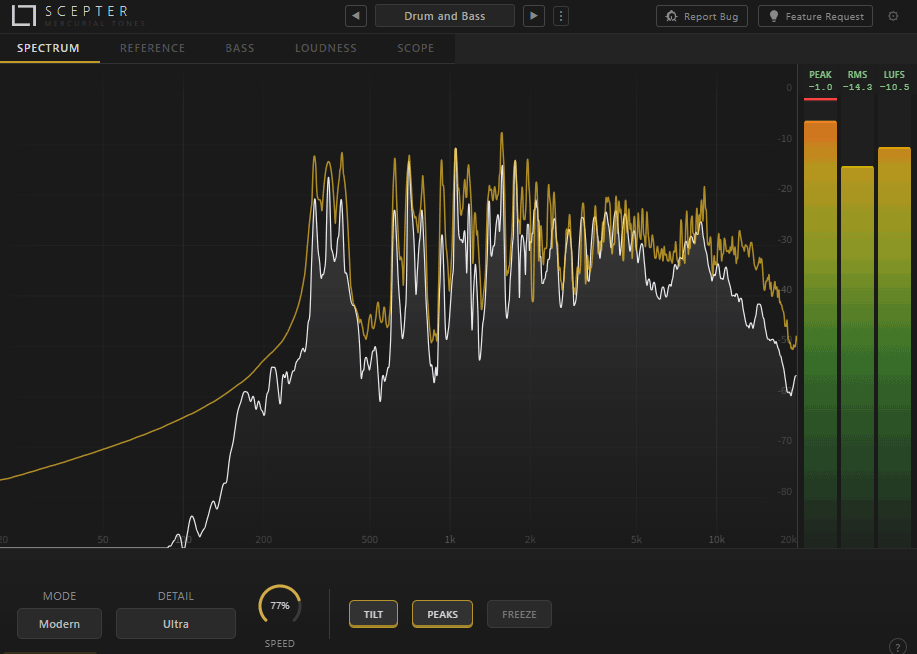
Task: Click the bug icon in Report Bug
Action: tap(672, 17)
